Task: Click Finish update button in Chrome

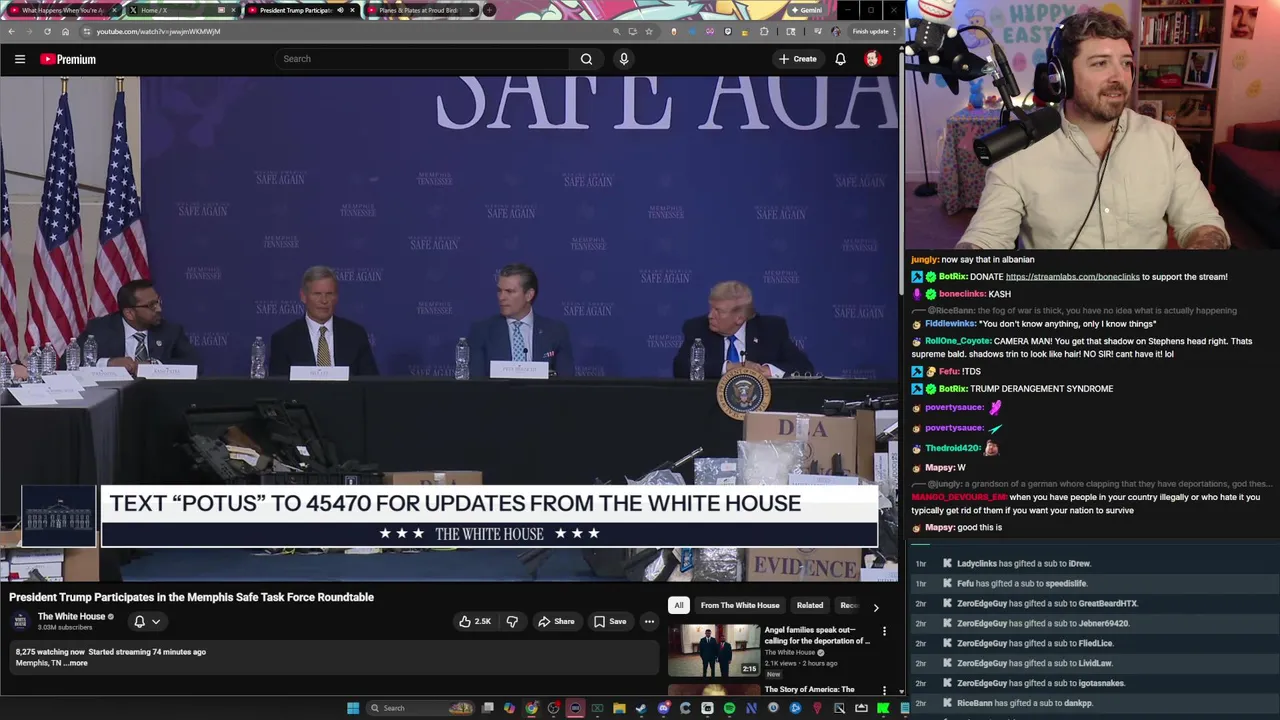Action: 872,31
